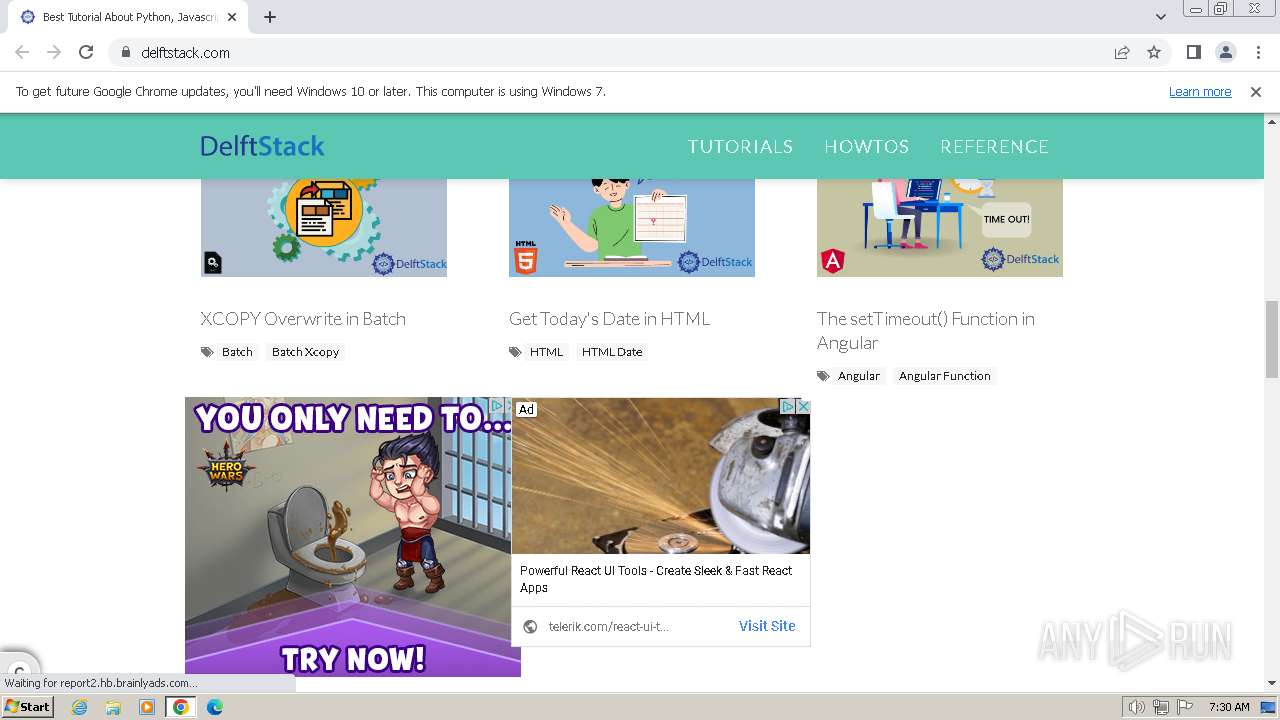Click the Ad label badge

click(x=526, y=409)
